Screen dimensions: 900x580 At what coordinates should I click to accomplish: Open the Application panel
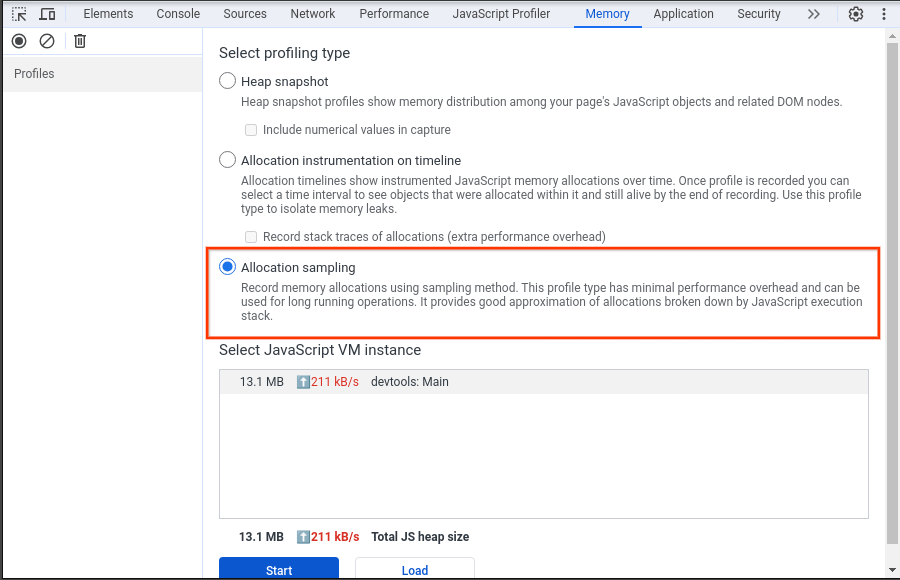pyautogui.click(x=683, y=13)
